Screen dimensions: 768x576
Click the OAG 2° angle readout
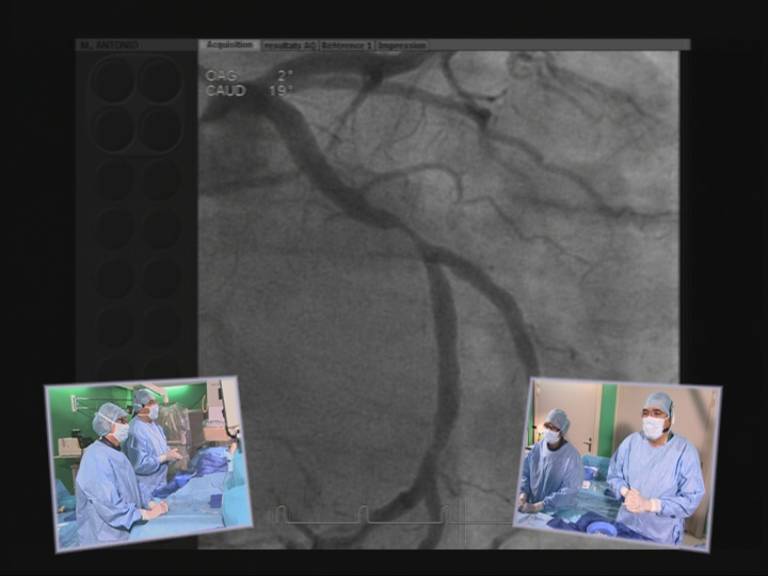[249, 75]
